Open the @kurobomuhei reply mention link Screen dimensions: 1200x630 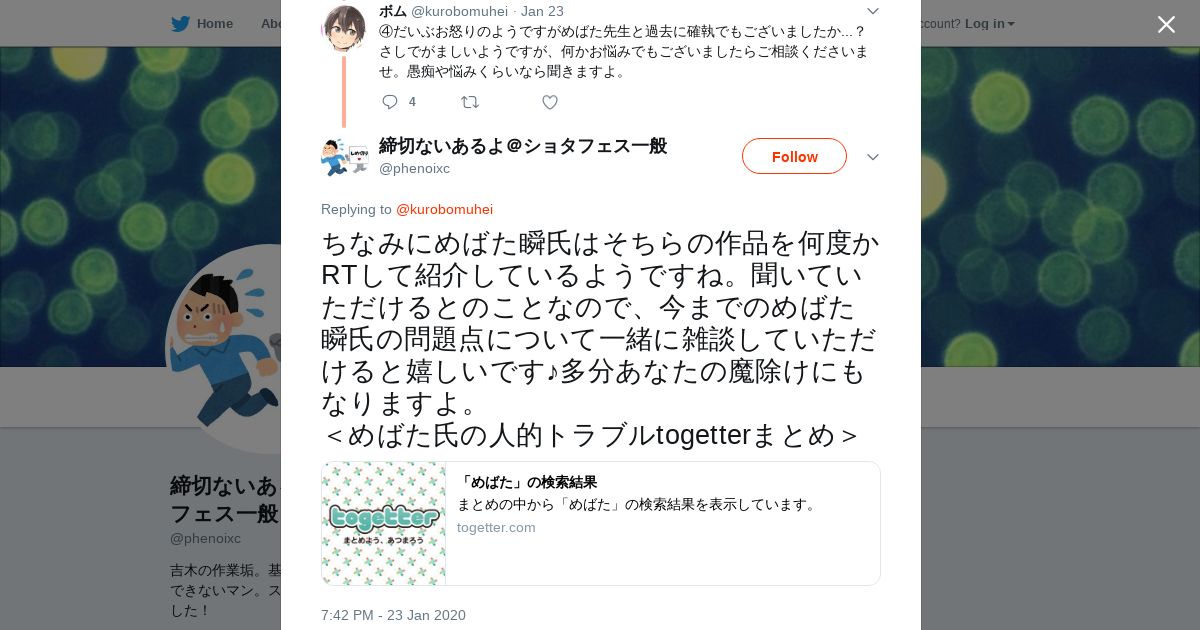click(x=444, y=209)
